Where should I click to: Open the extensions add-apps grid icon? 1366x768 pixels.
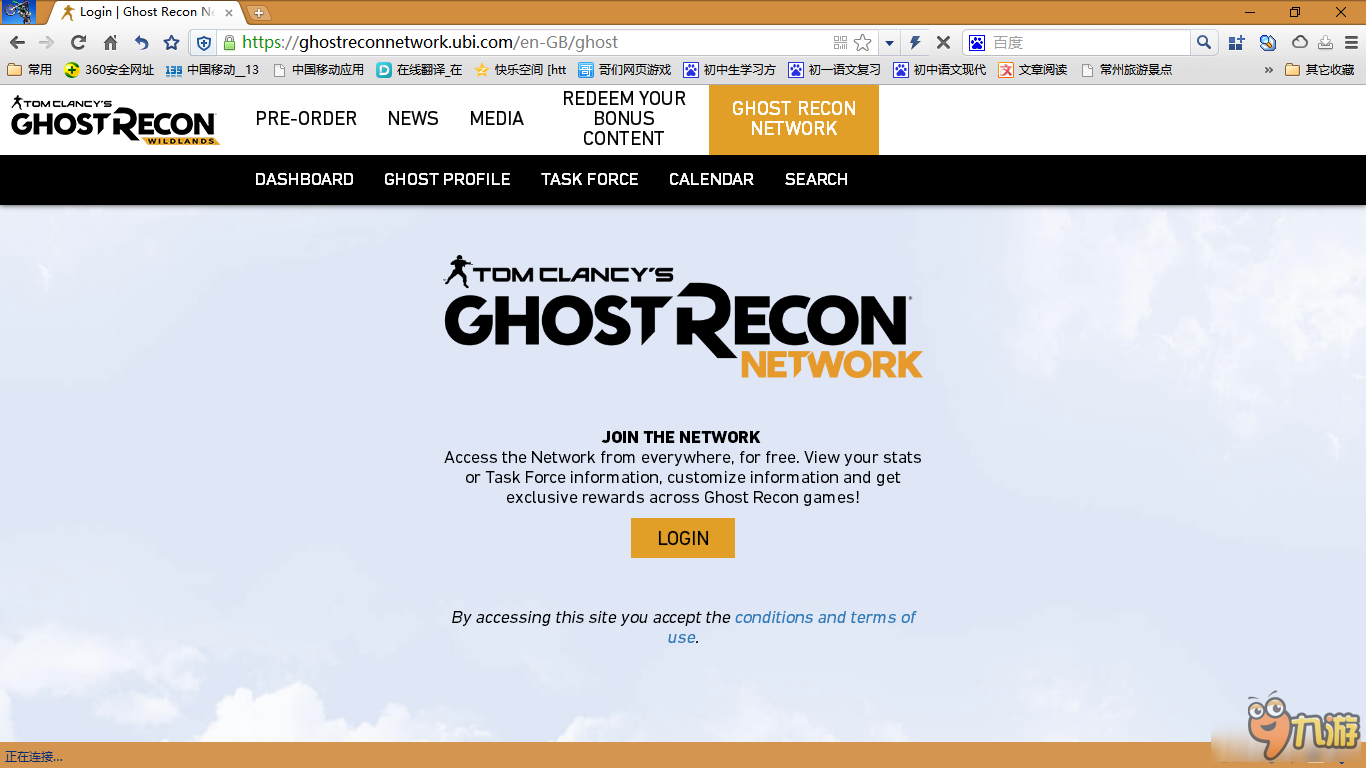(x=1237, y=43)
